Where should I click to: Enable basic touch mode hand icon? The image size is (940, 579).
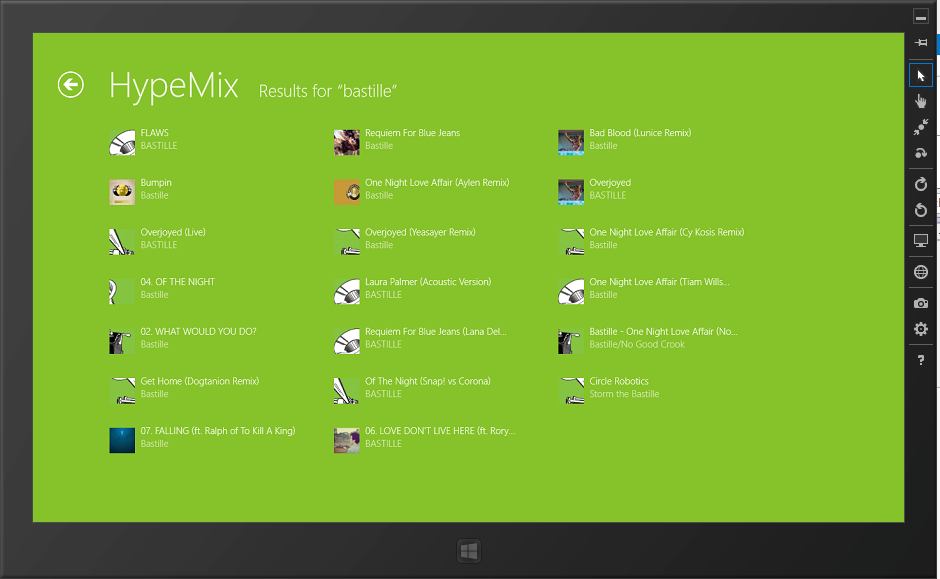(921, 101)
